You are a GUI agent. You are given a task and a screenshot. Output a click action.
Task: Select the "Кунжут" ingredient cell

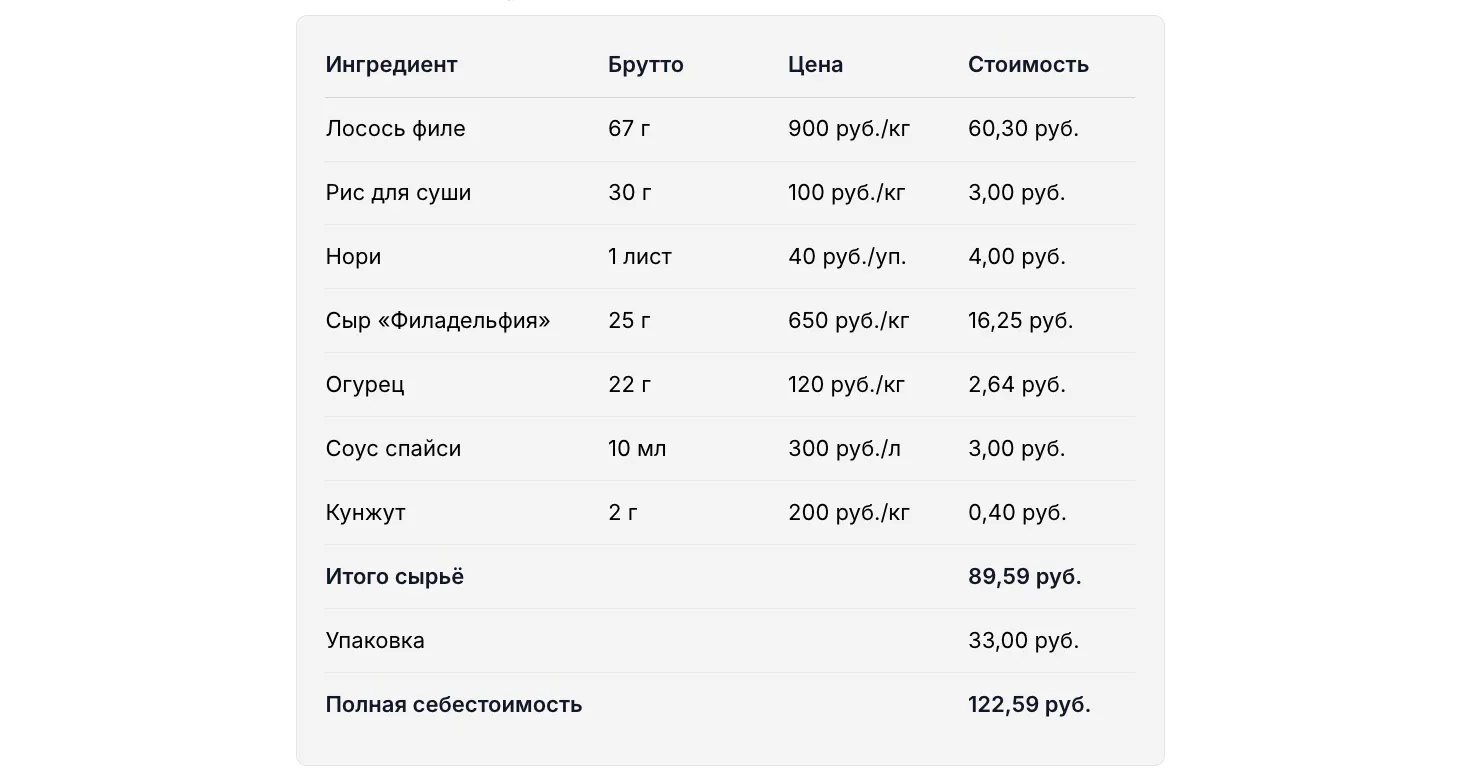(x=365, y=513)
